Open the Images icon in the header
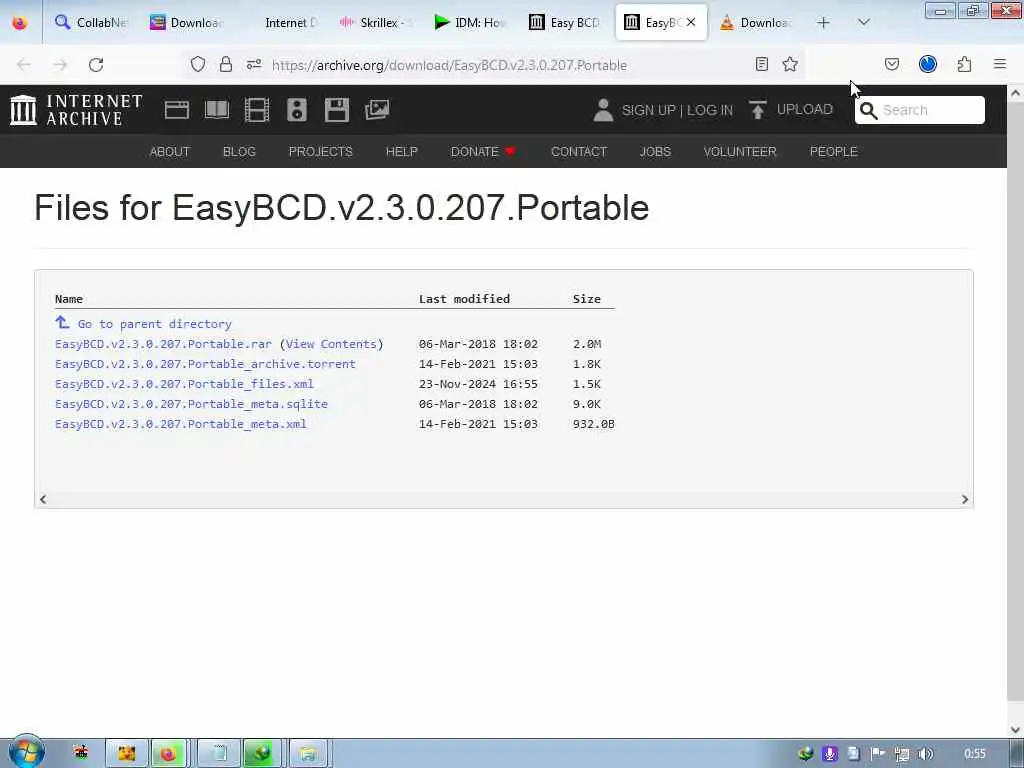Viewport: 1024px width, 768px height. (x=377, y=110)
